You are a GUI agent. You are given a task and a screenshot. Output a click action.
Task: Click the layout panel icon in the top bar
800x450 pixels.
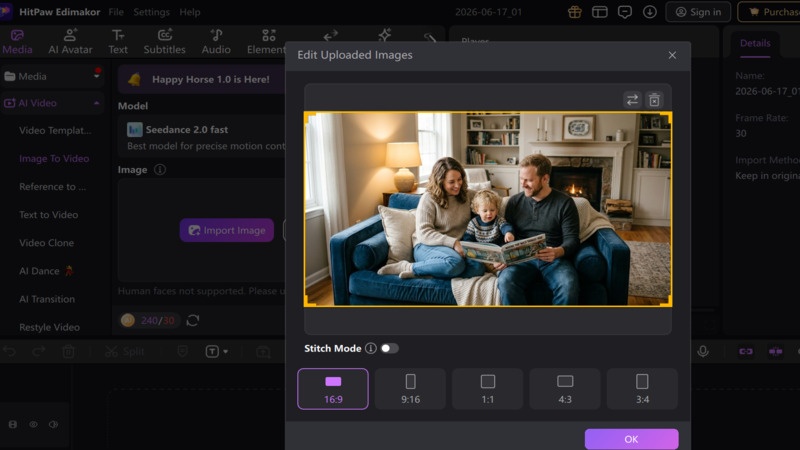coord(599,12)
